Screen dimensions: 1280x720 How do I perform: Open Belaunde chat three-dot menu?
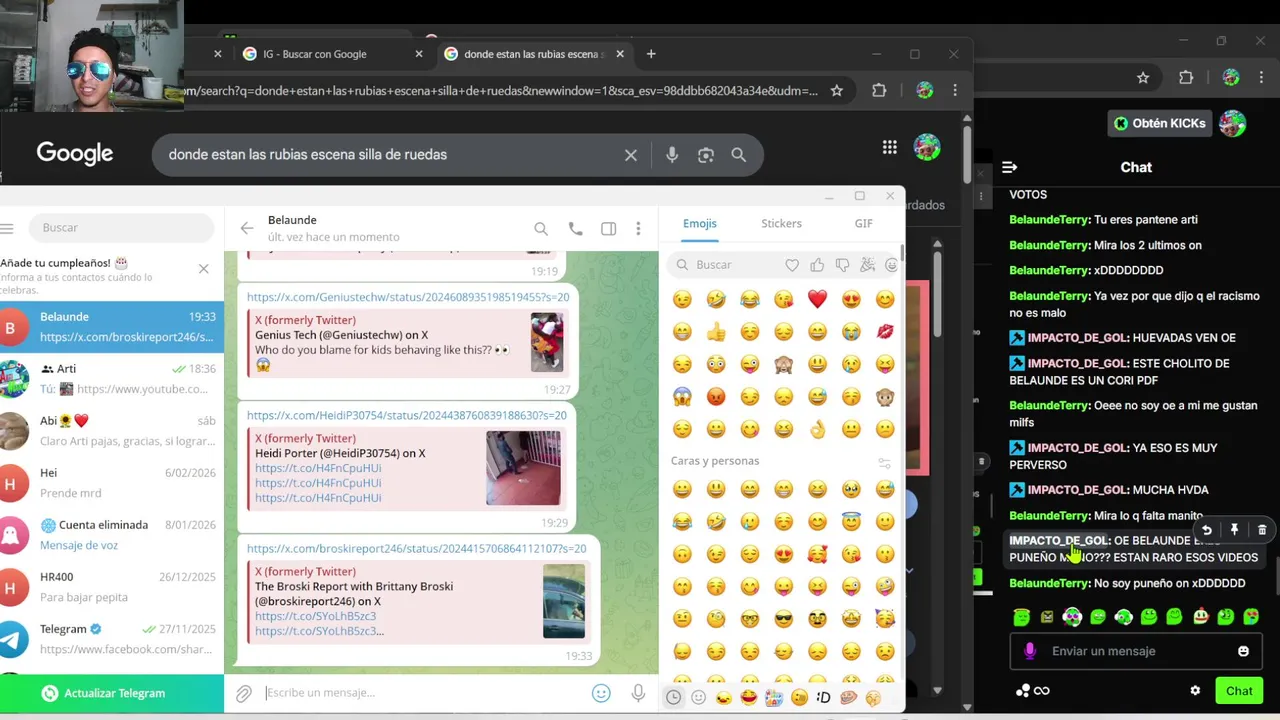click(638, 229)
